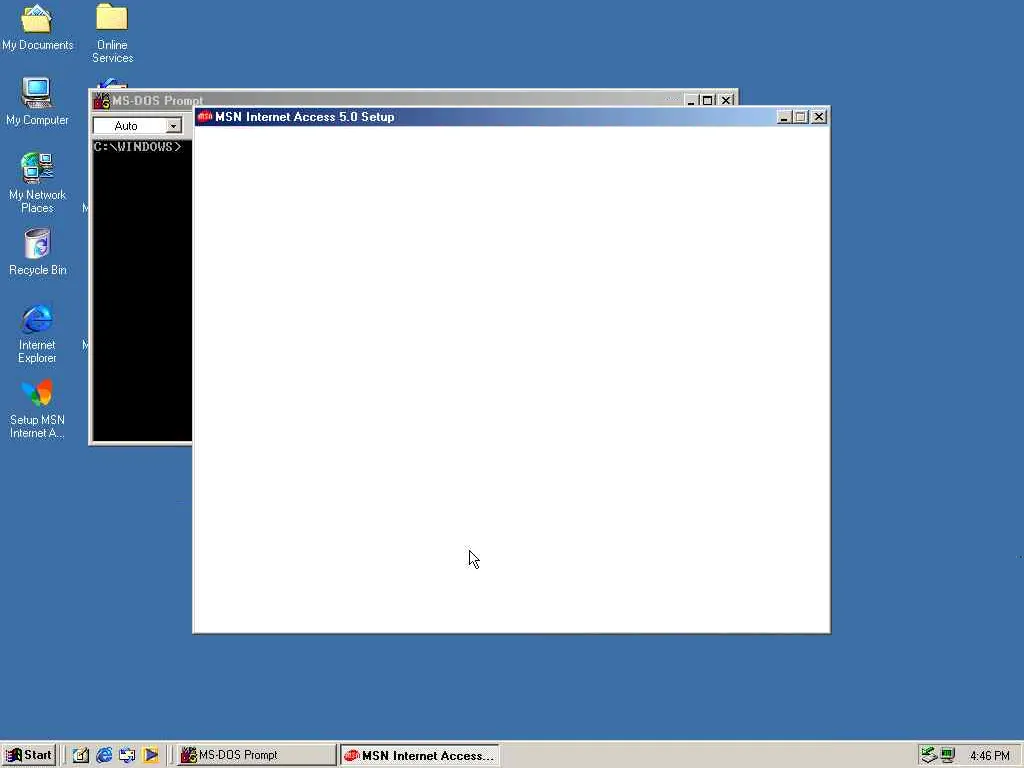The image size is (1024, 768).
Task: Minimize the MS-DOS Prompt window
Action: [x=691, y=101]
